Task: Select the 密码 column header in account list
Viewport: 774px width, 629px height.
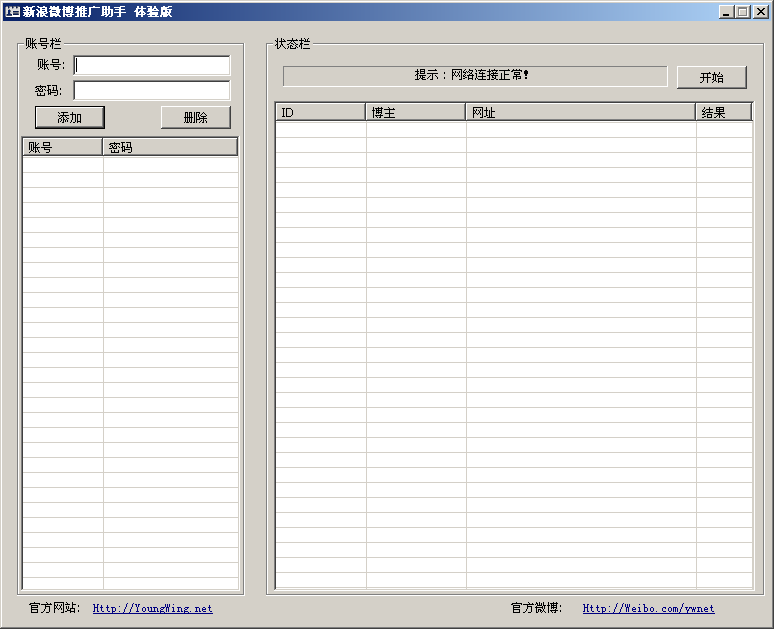Action: pyautogui.click(x=170, y=147)
